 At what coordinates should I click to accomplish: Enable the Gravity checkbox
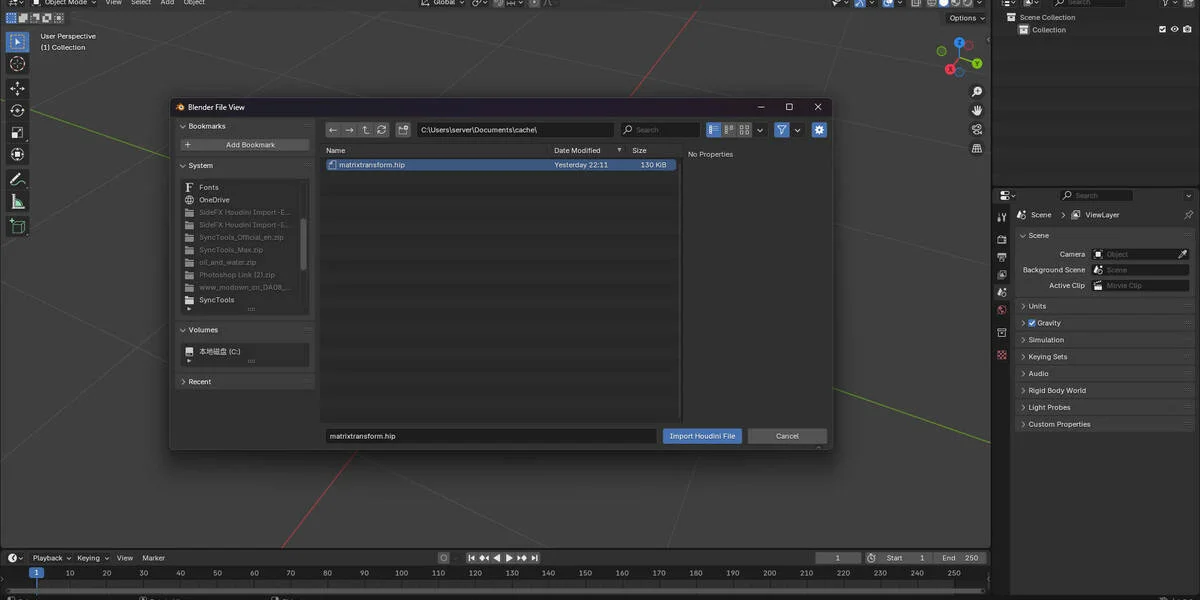click(1032, 322)
